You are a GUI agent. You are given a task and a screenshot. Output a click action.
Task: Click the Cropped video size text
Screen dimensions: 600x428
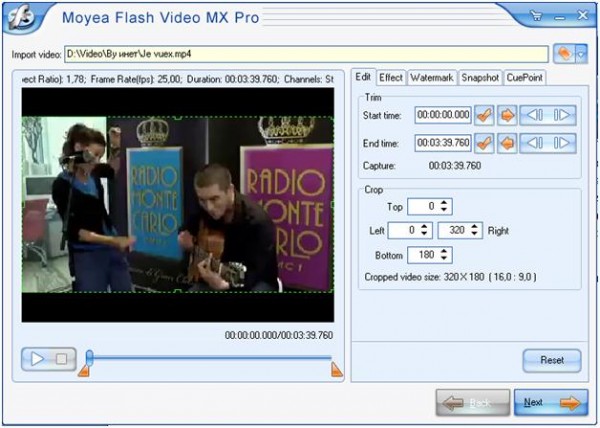point(450,277)
